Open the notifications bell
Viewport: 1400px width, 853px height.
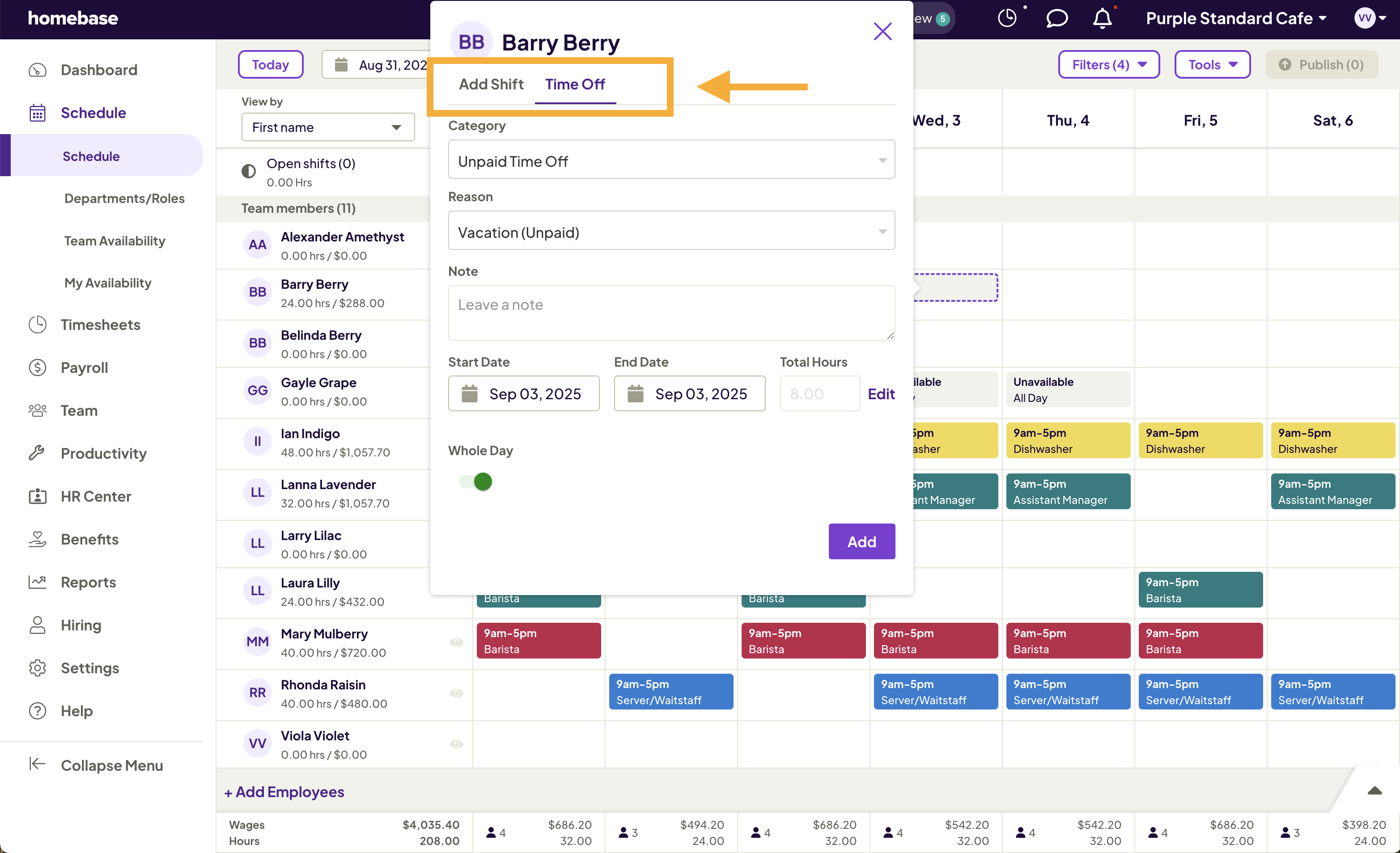[x=1102, y=17]
